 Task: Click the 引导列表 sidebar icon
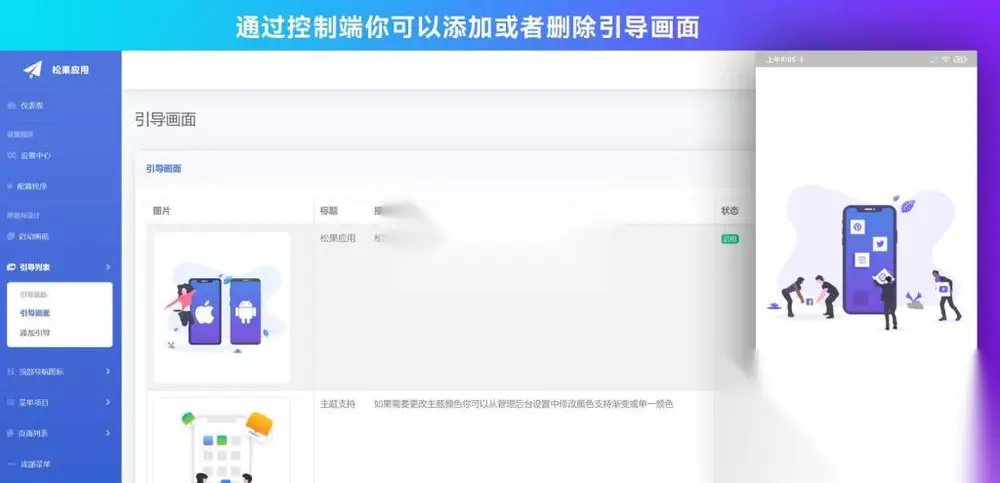pyautogui.click(x=11, y=267)
